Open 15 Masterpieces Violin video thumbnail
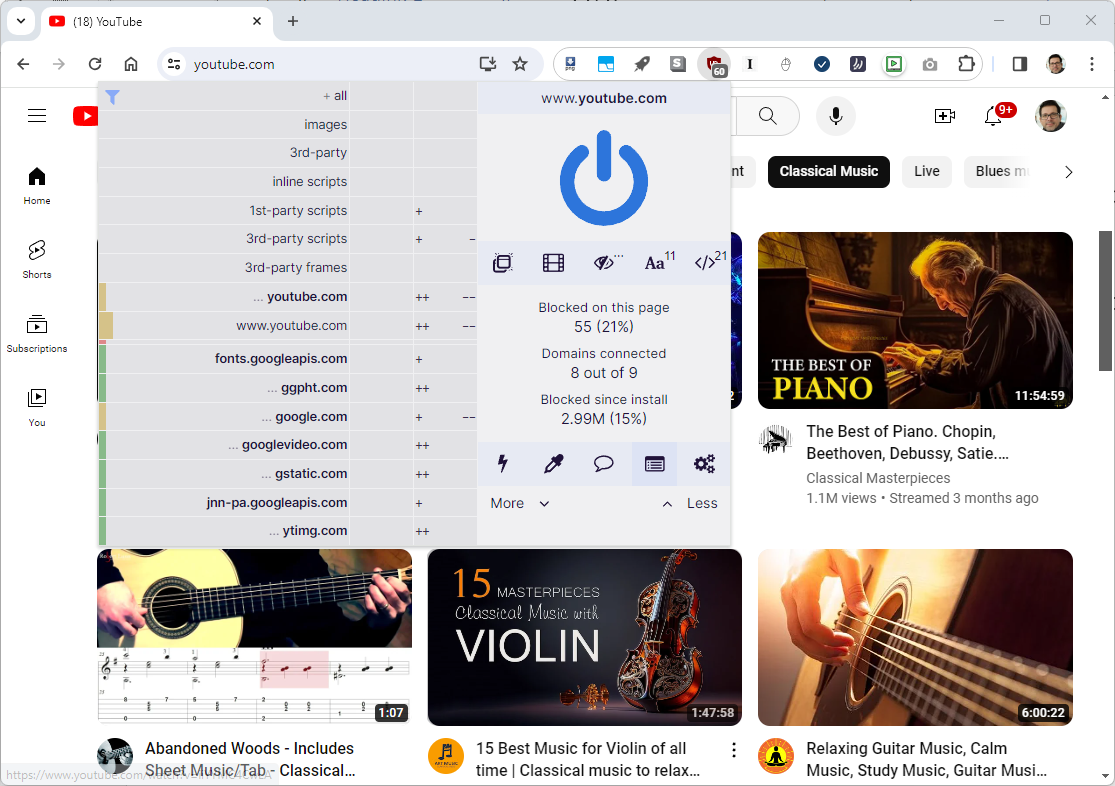Image resolution: width=1115 pixels, height=786 pixels. click(x=585, y=637)
